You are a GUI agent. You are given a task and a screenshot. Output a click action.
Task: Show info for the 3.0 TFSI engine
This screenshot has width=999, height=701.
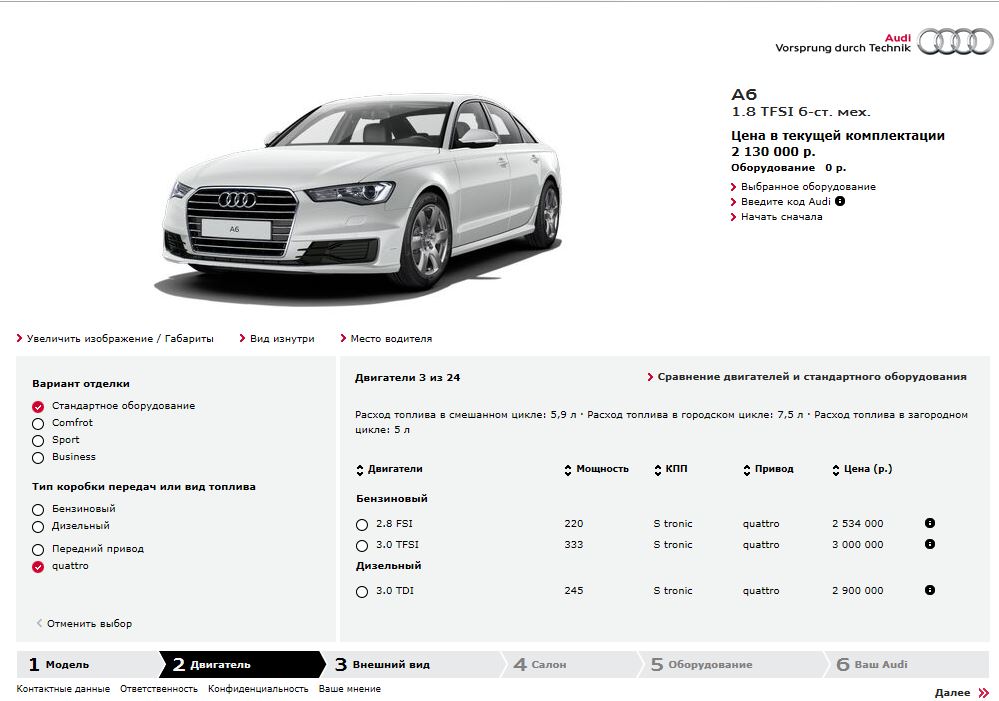930,544
